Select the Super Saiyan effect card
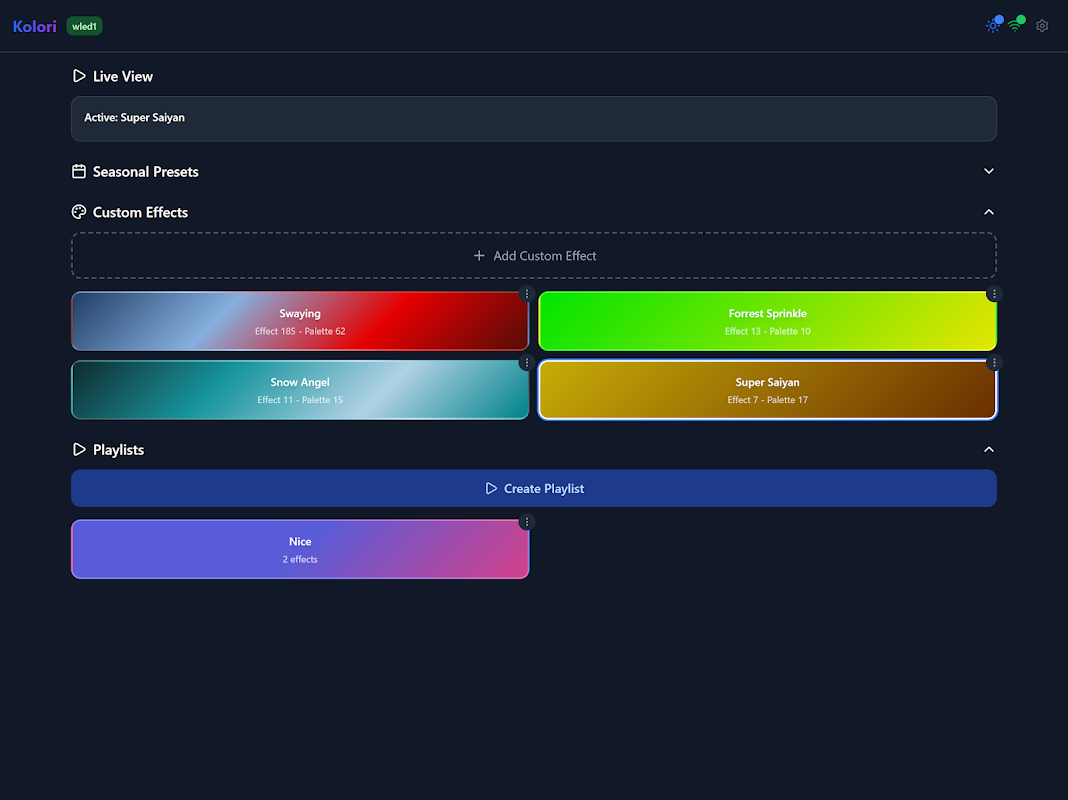This screenshot has height=800, width=1068. pos(768,390)
